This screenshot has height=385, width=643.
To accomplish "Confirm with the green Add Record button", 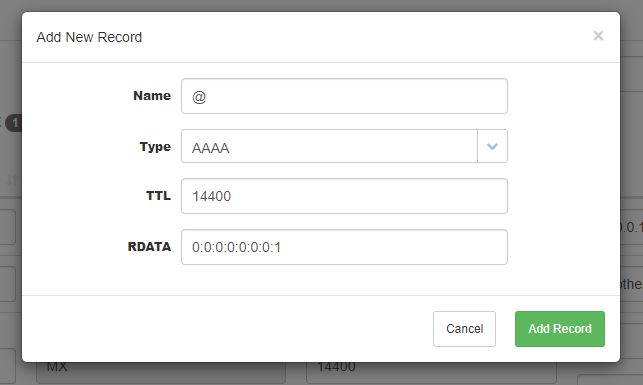I will (x=560, y=329).
